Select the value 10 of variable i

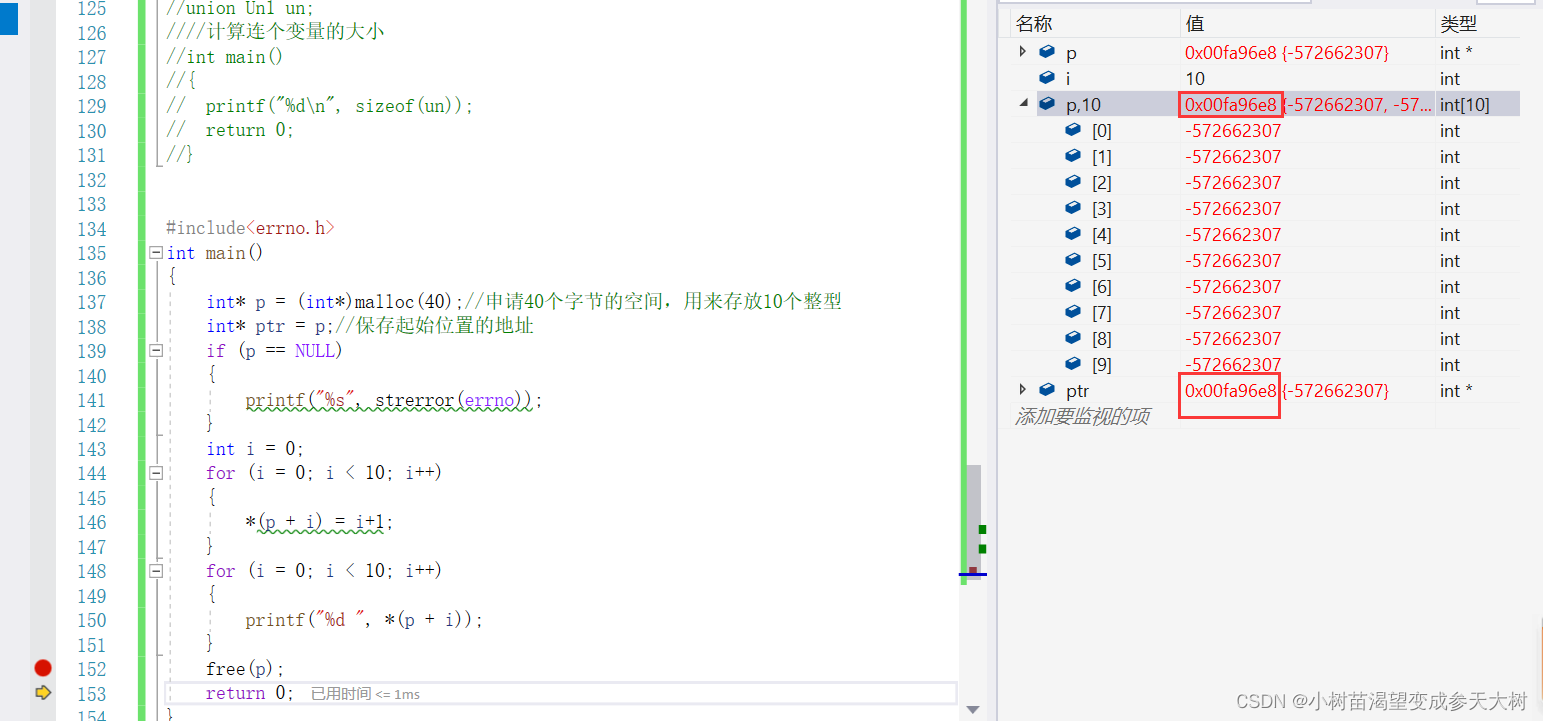tap(1195, 79)
